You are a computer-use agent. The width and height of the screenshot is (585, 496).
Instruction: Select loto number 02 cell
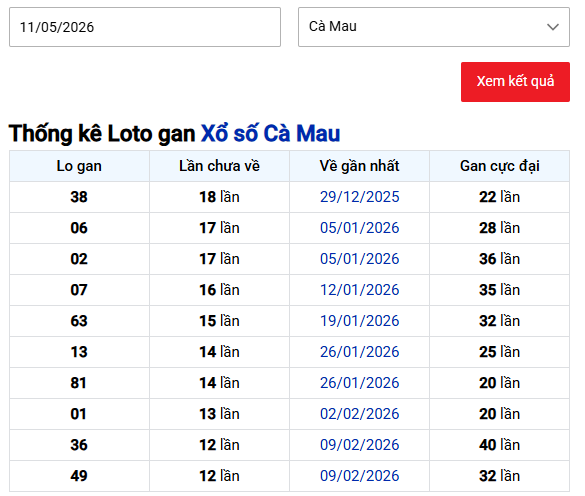click(79, 259)
